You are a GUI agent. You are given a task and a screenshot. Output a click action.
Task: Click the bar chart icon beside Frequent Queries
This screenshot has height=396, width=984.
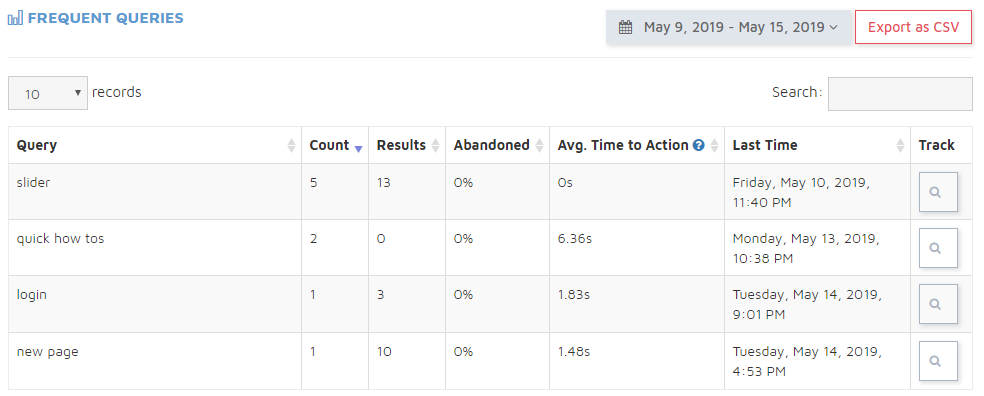pyautogui.click(x=15, y=18)
